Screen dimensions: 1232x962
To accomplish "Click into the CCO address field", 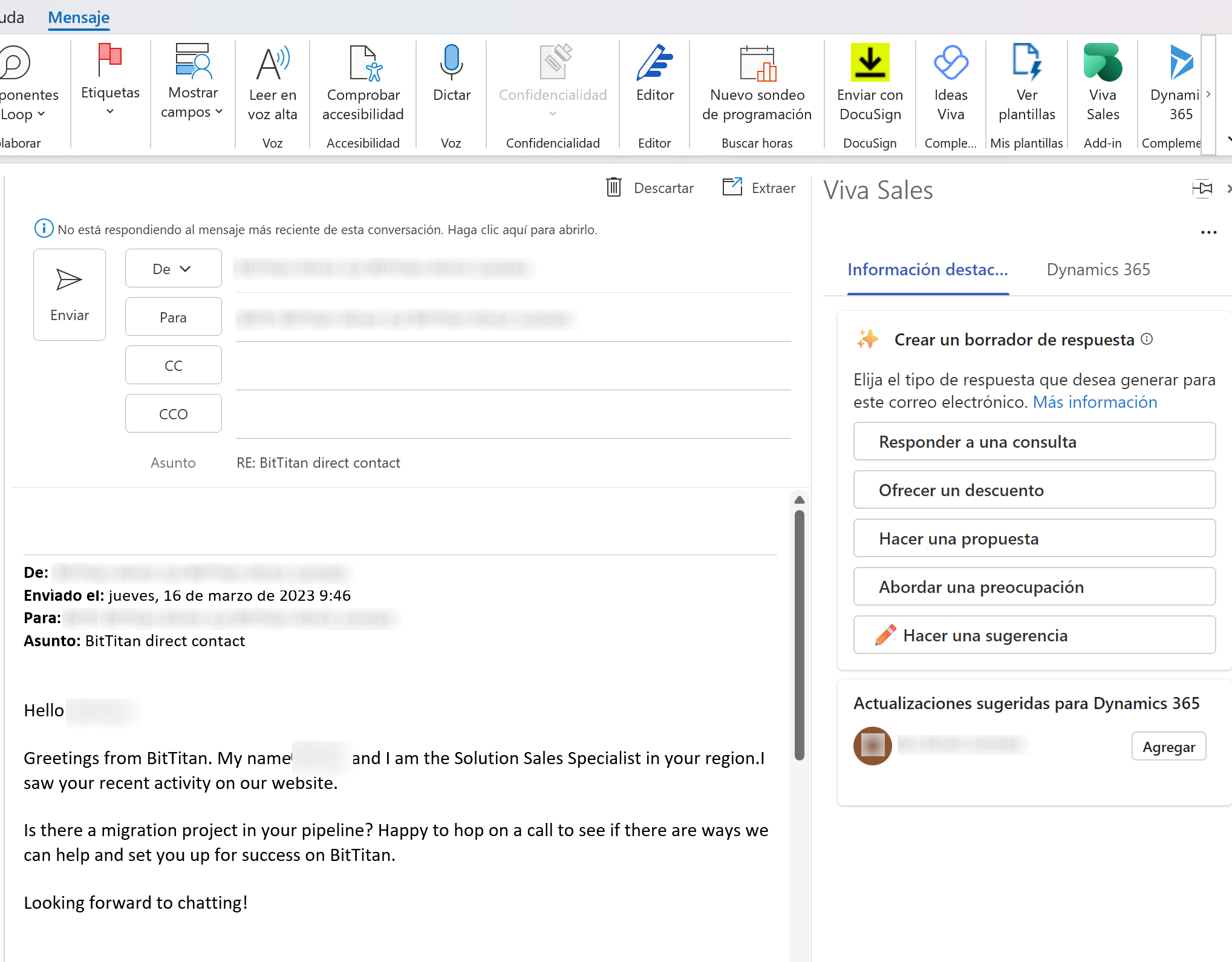I will (x=513, y=415).
